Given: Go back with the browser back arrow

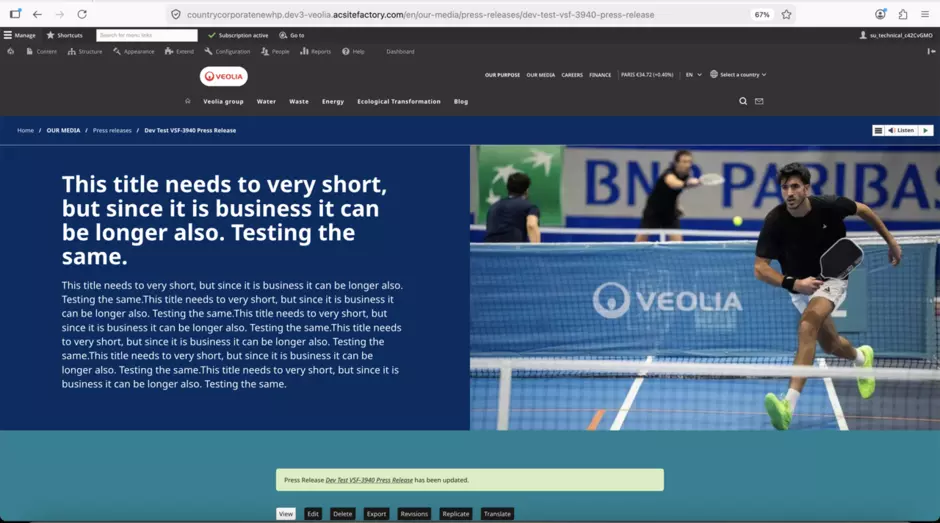Looking at the screenshot, I should [37, 14].
